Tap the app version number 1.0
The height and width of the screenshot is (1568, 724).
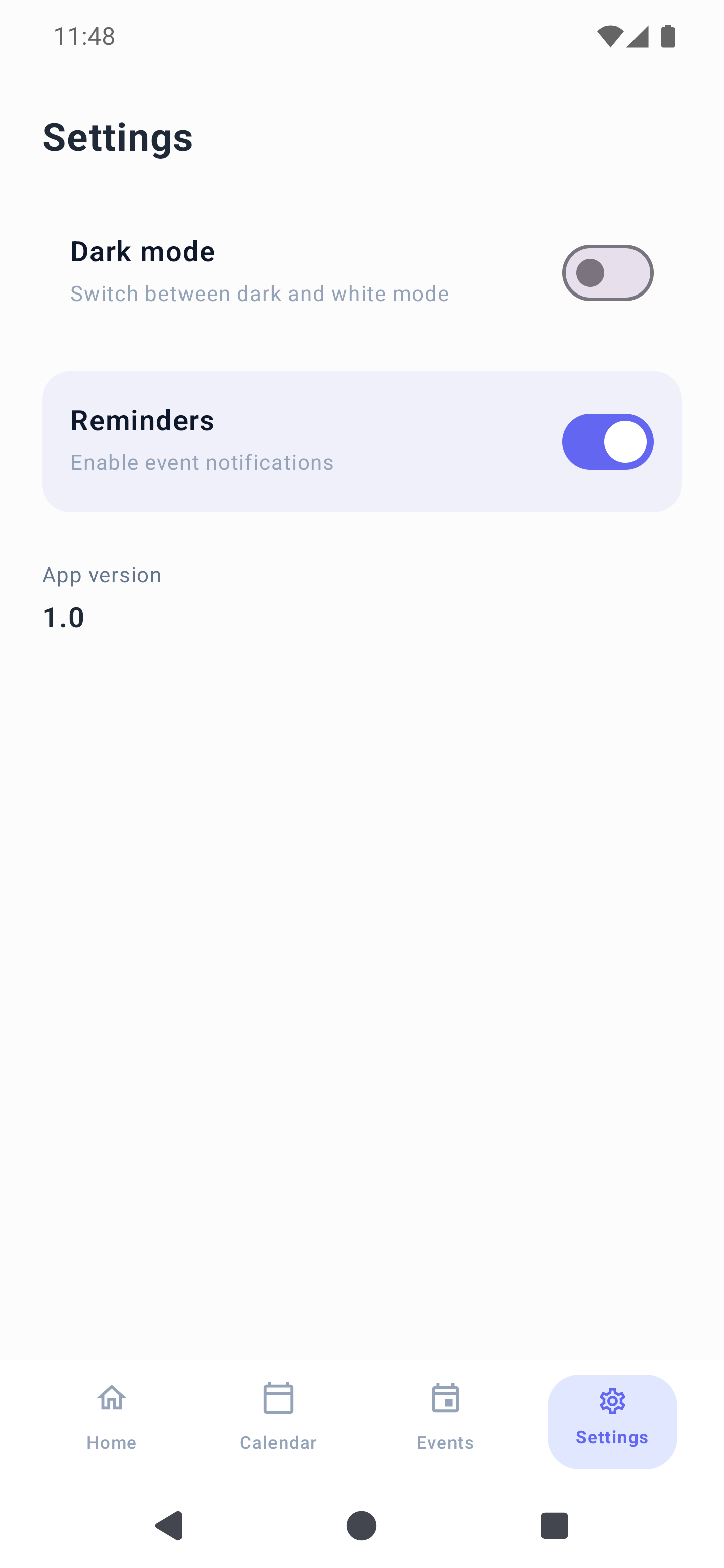click(x=63, y=617)
